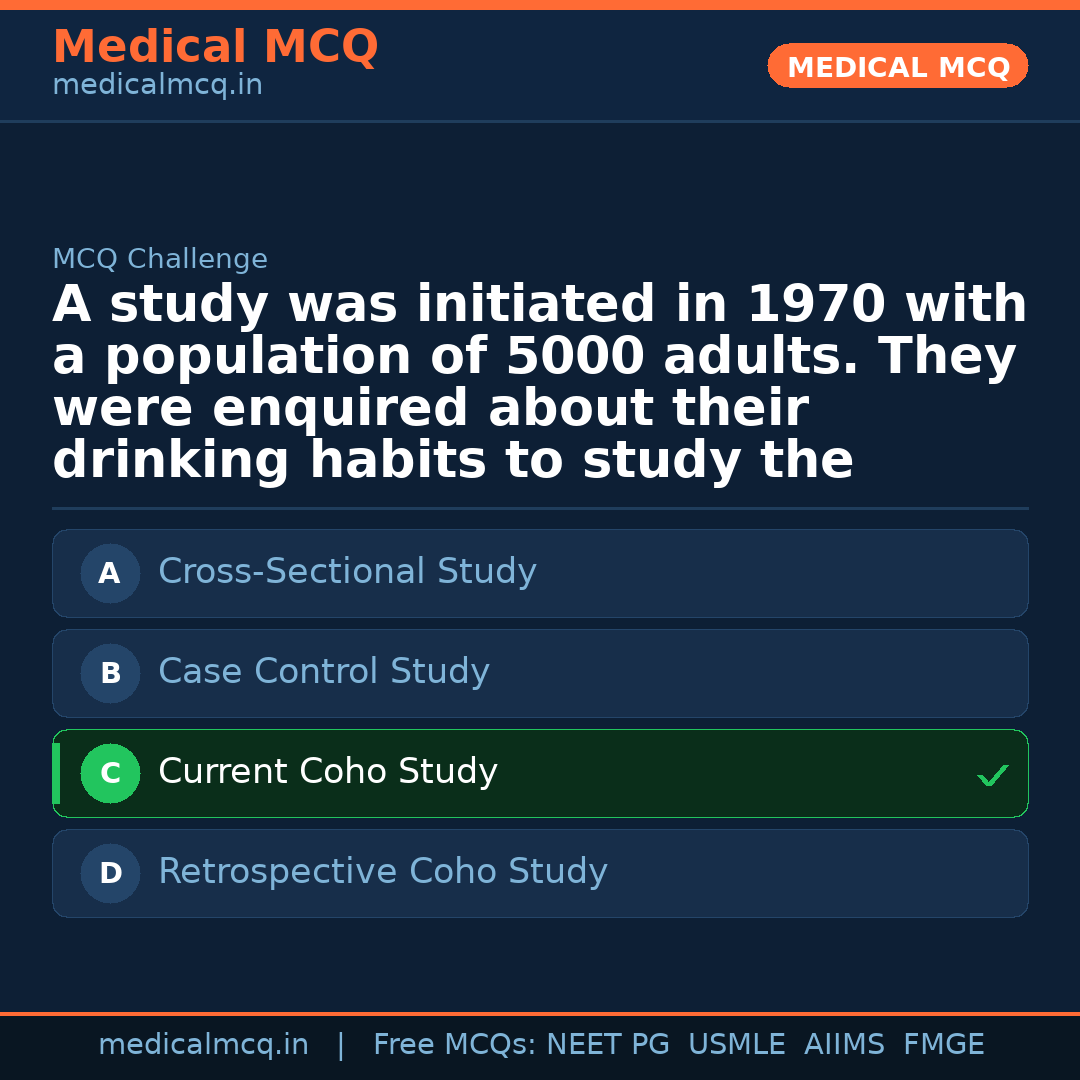Click the MCQ Challenge label
Image resolution: width=1080 pixels, height=1080 pixels.
click(x=160, y=260)
